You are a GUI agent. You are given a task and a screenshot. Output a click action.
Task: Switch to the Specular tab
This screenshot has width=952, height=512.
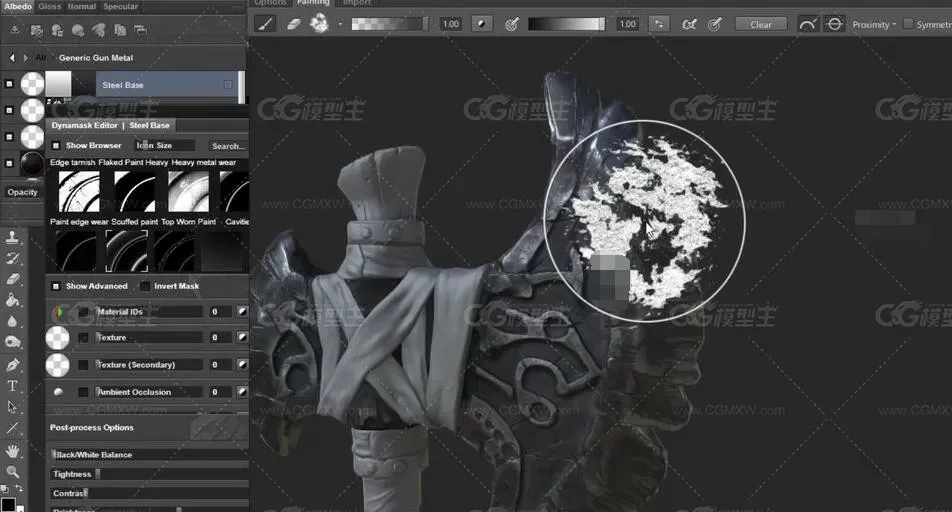coord(121,6)
